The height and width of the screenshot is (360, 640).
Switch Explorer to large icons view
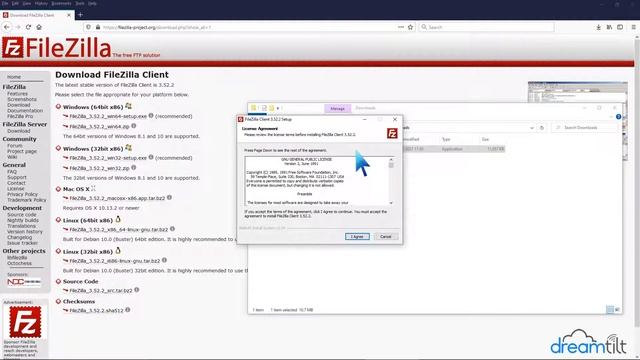tap(617, 310)
